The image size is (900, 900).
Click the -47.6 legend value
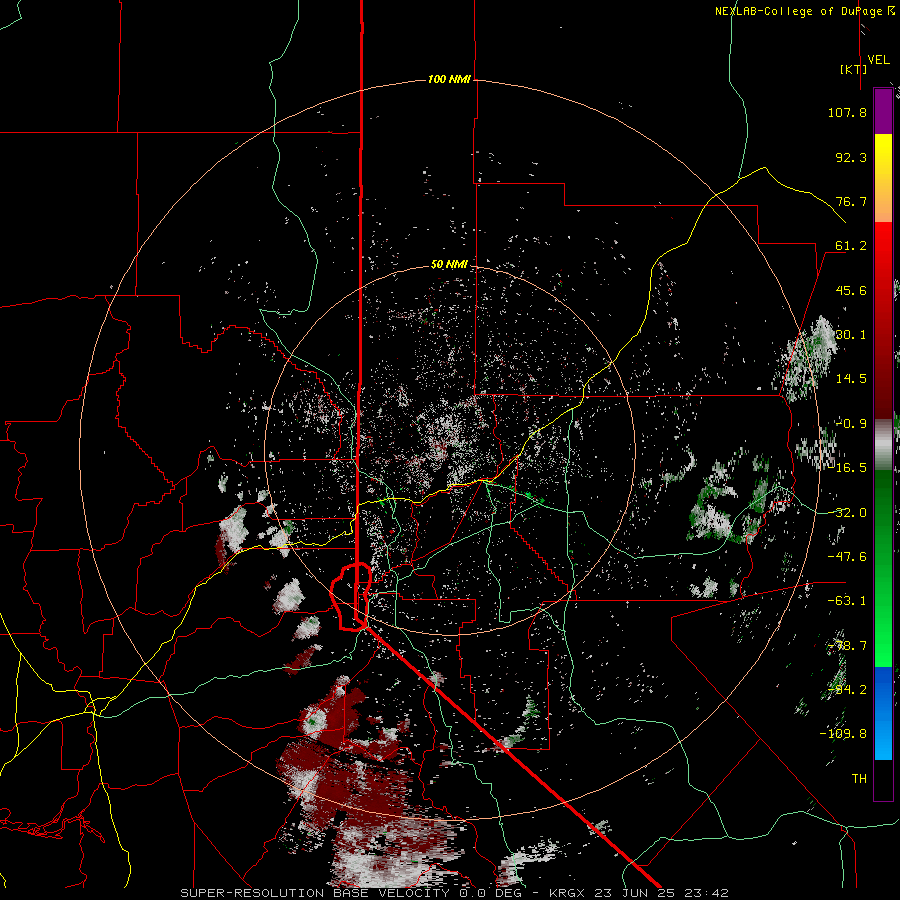[x=847, y=557]
